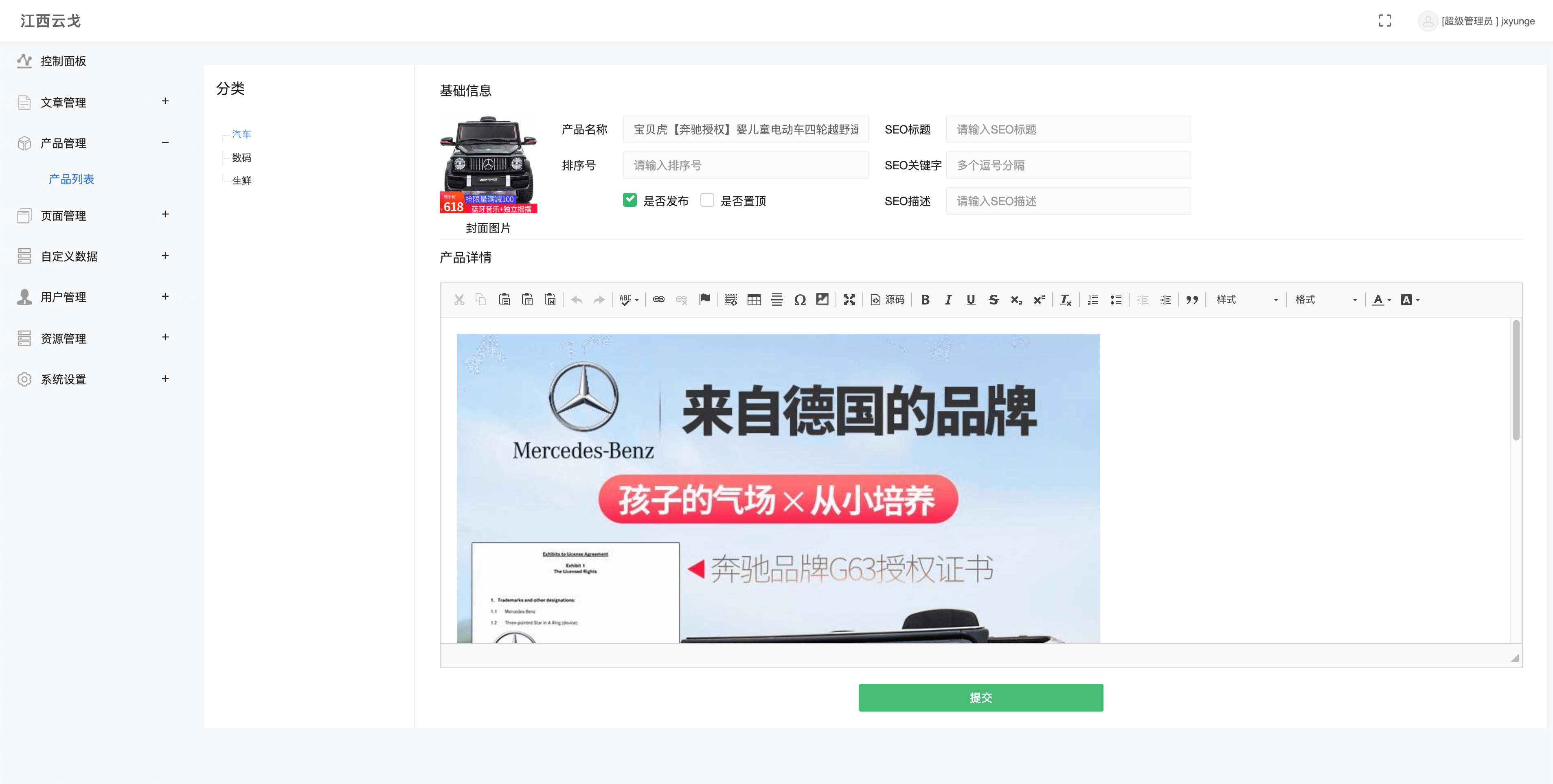Uncheck the 是否发布 checkbox
Screen dimensions: 1553x784
[x=630, y=199]
